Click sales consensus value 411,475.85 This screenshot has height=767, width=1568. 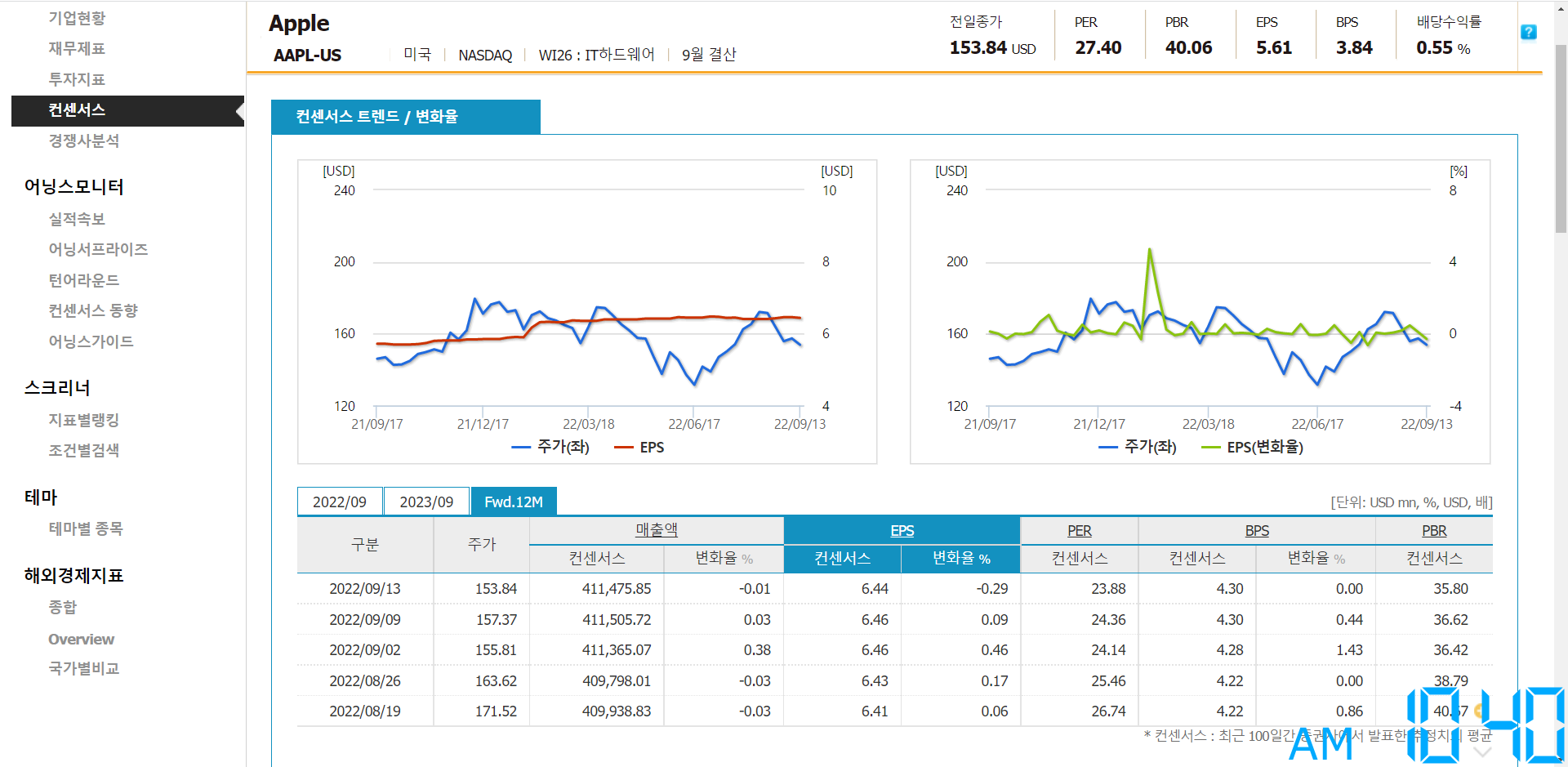(617, 589)
